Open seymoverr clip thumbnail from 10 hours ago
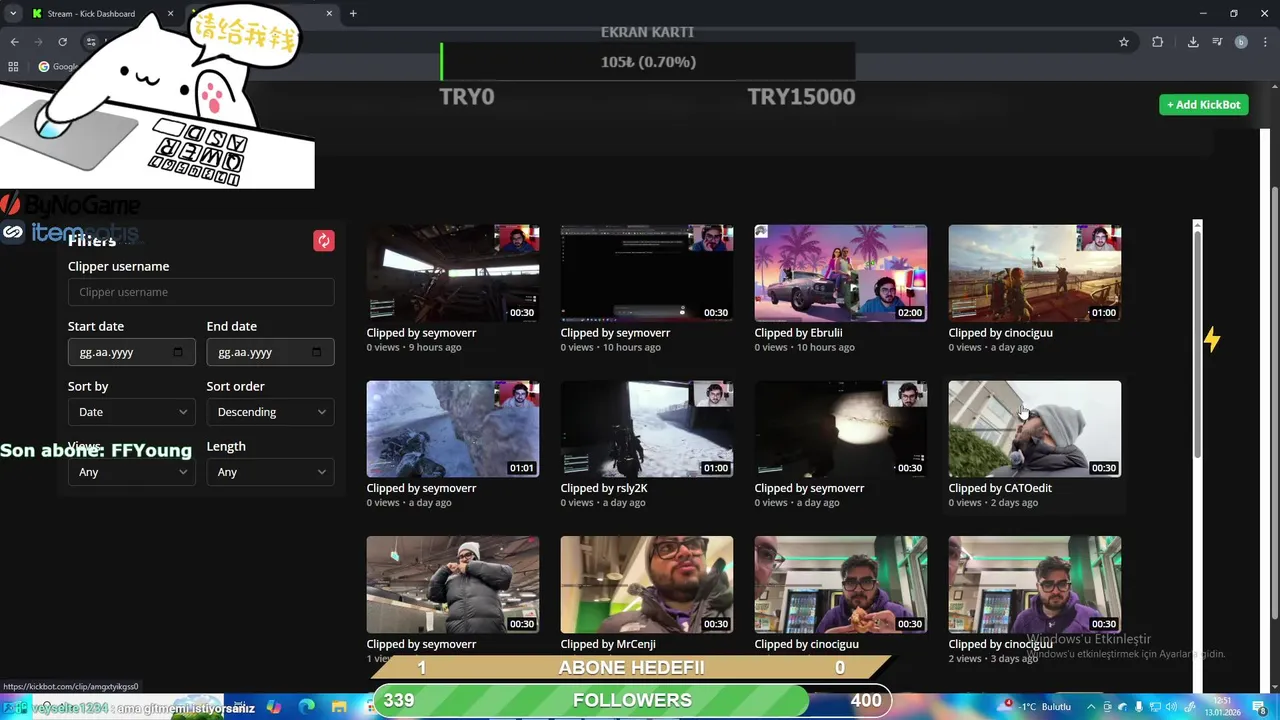Screen dimensions: 1280x720 (x=647, y=273)
